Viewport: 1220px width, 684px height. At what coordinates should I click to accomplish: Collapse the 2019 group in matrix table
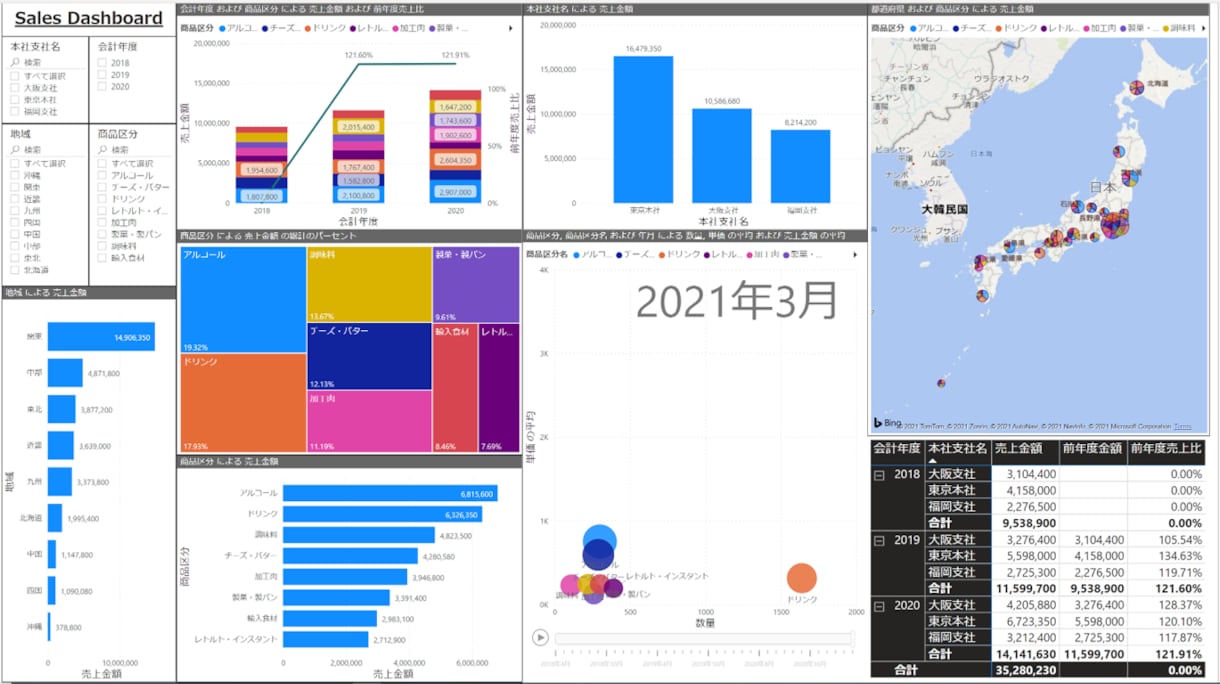[879, 540]
